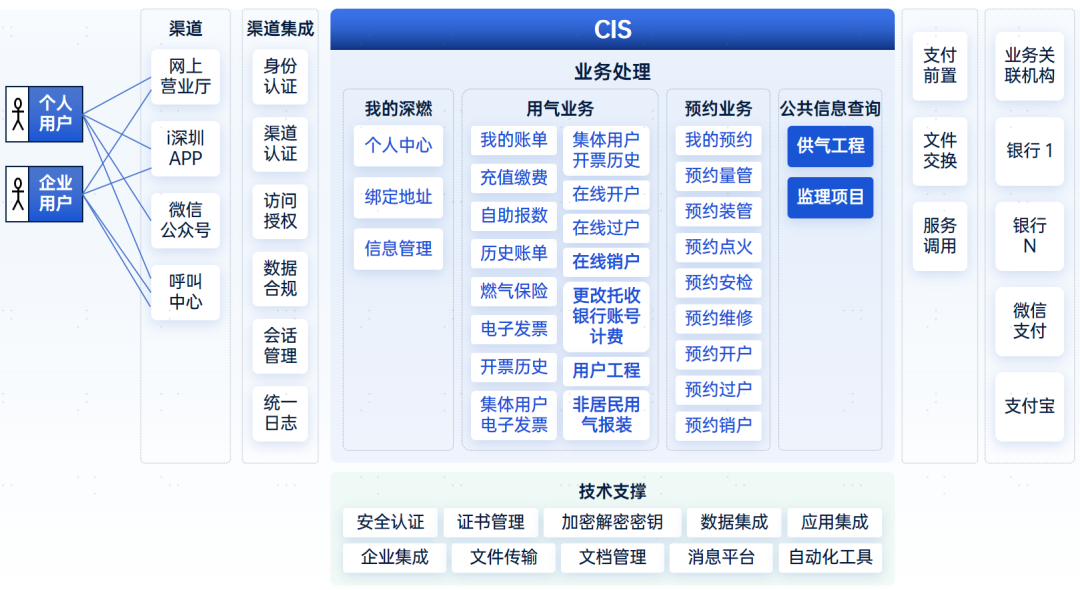Screen dimensions: 1080x590
Task: Select 支付前置 box
Action: click(x=939, y=66)
